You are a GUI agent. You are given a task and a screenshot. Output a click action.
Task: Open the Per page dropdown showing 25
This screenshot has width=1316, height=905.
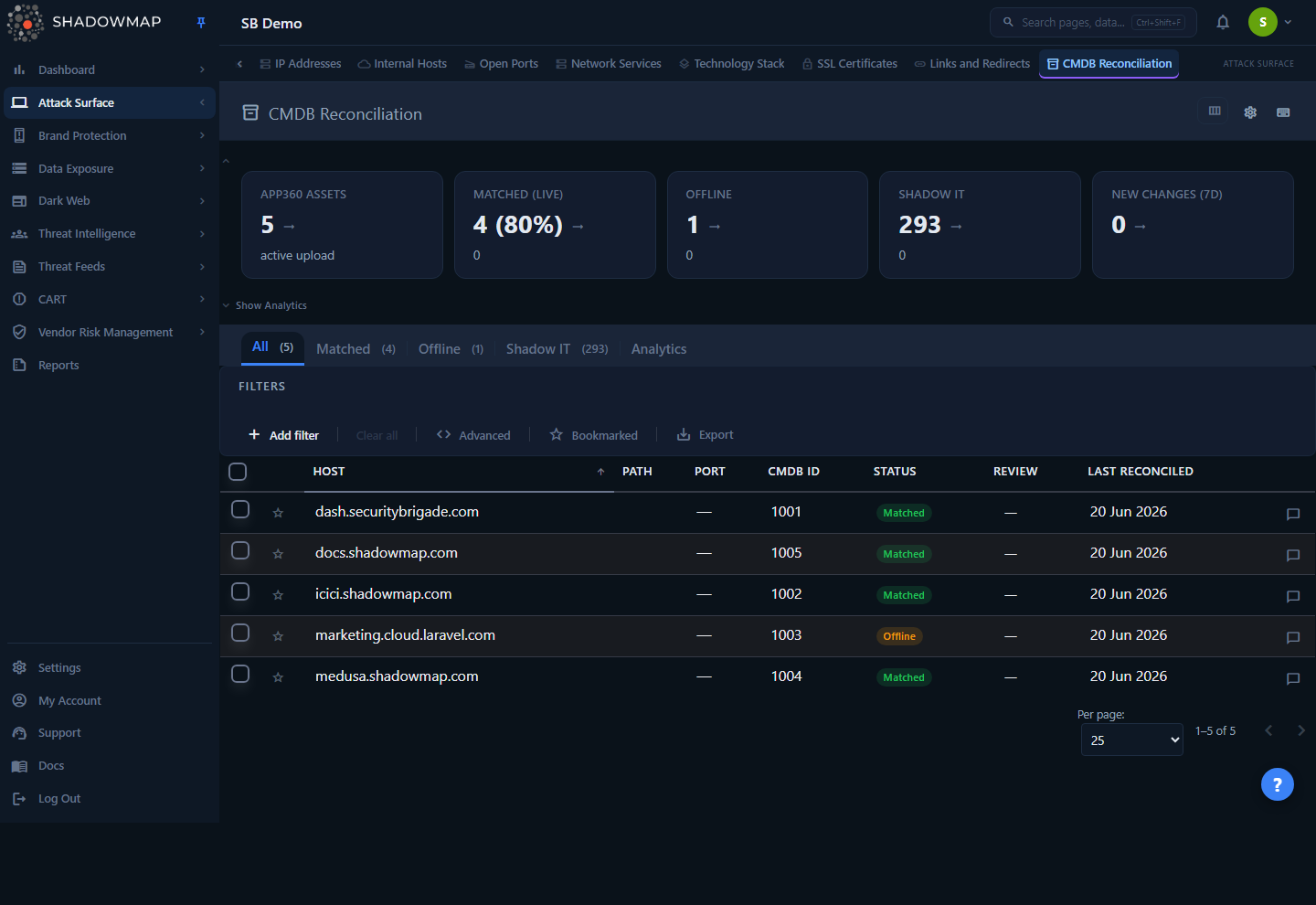click(x=1132, y=740)
